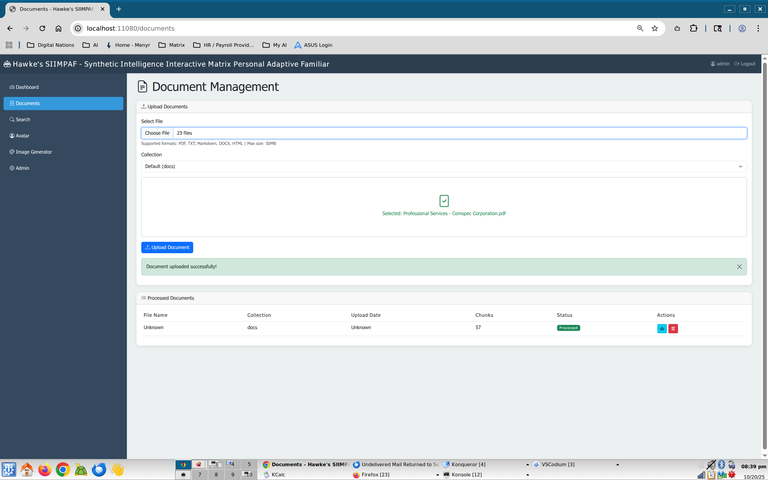Reload the page using browser refresh icon
Screen dimensions: 768x480
(42, 28)
